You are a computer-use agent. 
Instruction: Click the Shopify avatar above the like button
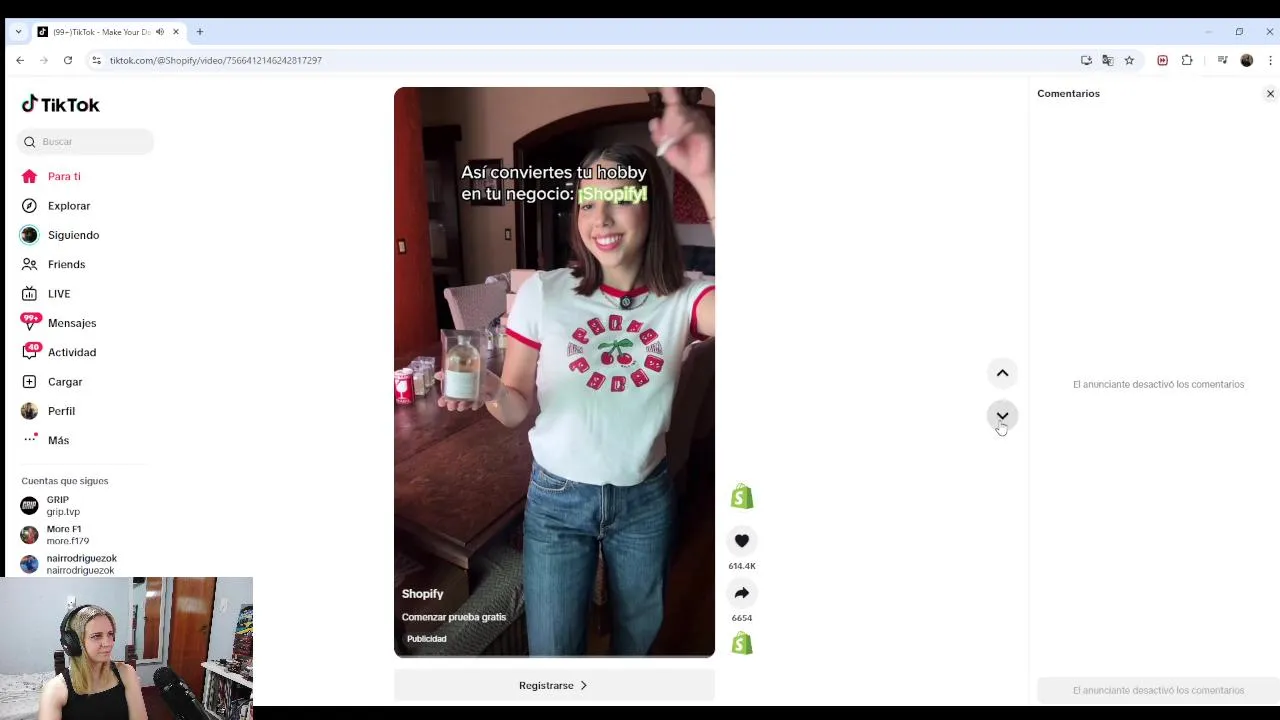point(742,496)
